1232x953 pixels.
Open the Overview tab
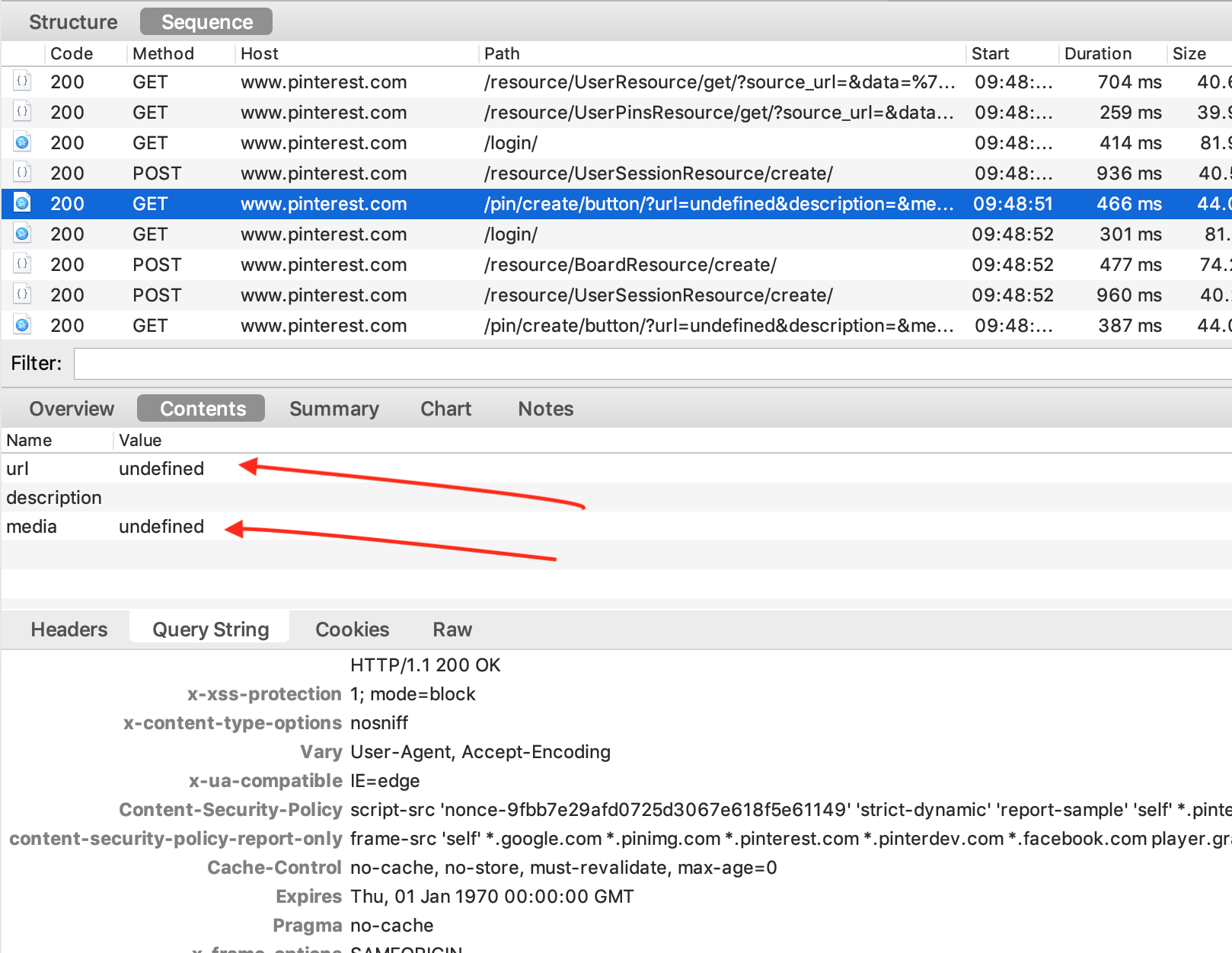pos(72,409)
